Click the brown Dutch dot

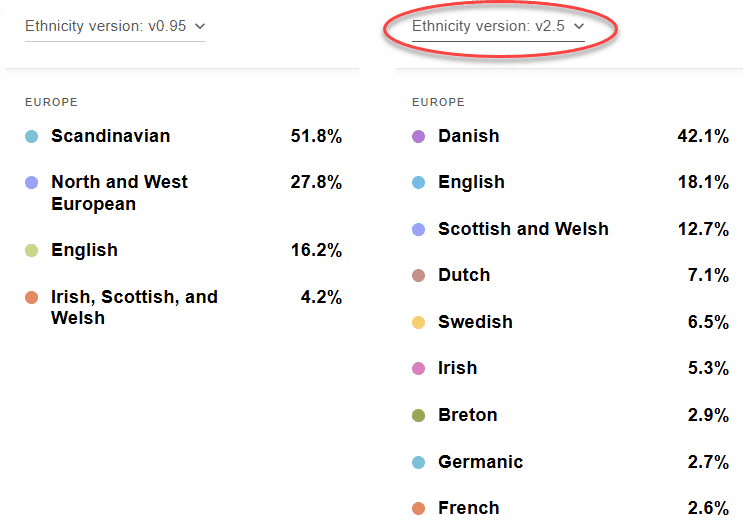[x=418, y=276]
